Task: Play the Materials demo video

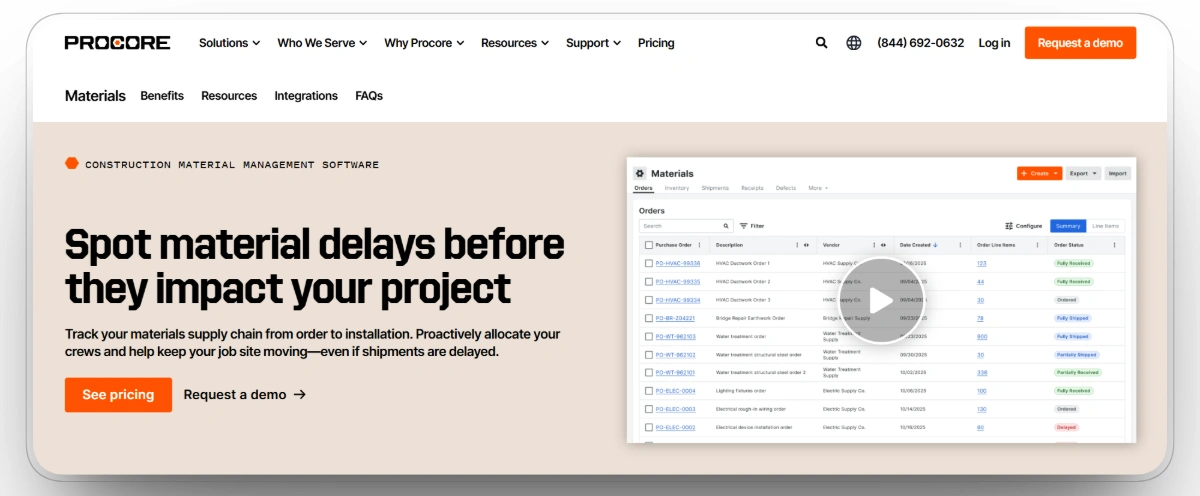Action: click(882, 300)
